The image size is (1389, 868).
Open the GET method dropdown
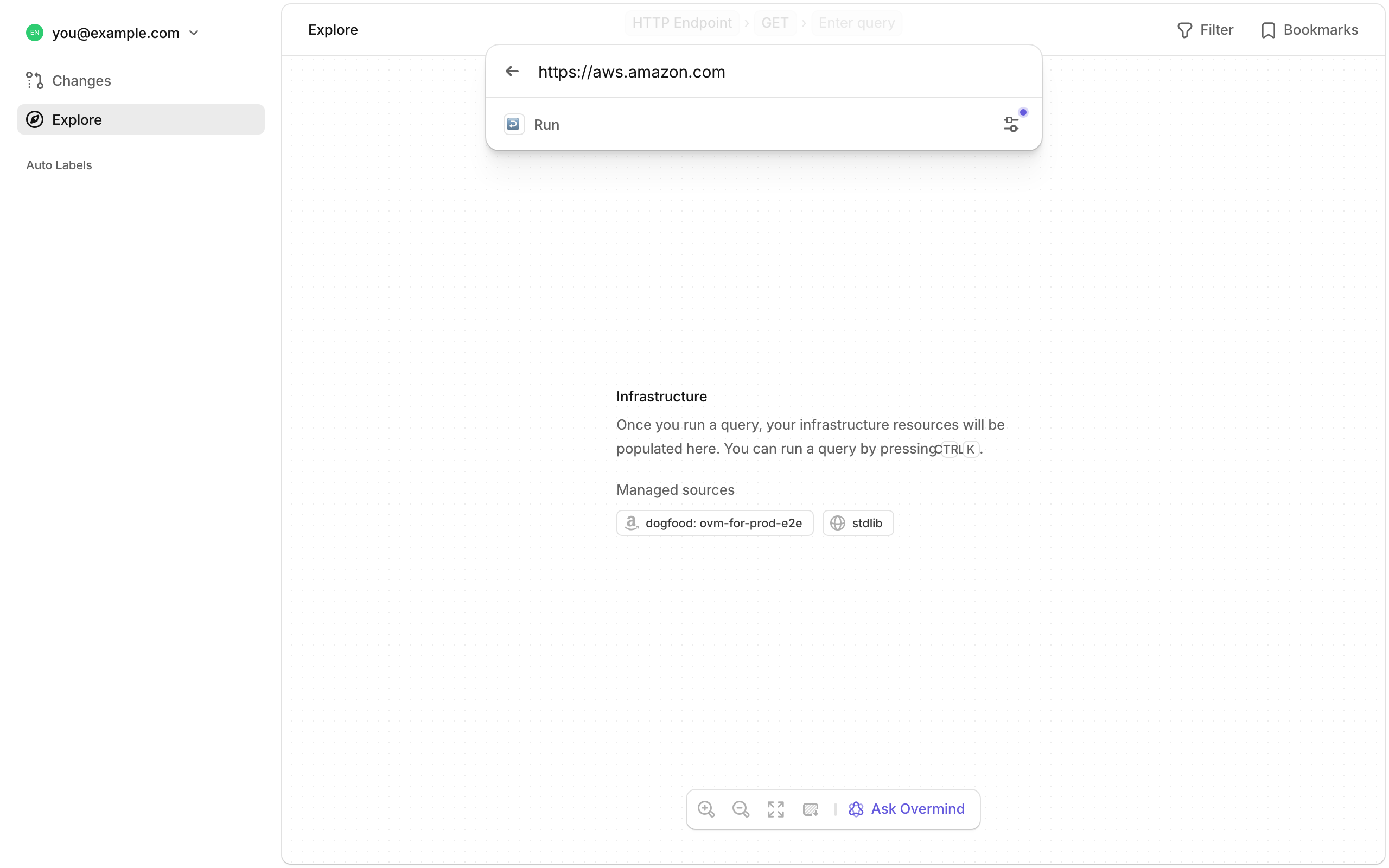[775, 22]
